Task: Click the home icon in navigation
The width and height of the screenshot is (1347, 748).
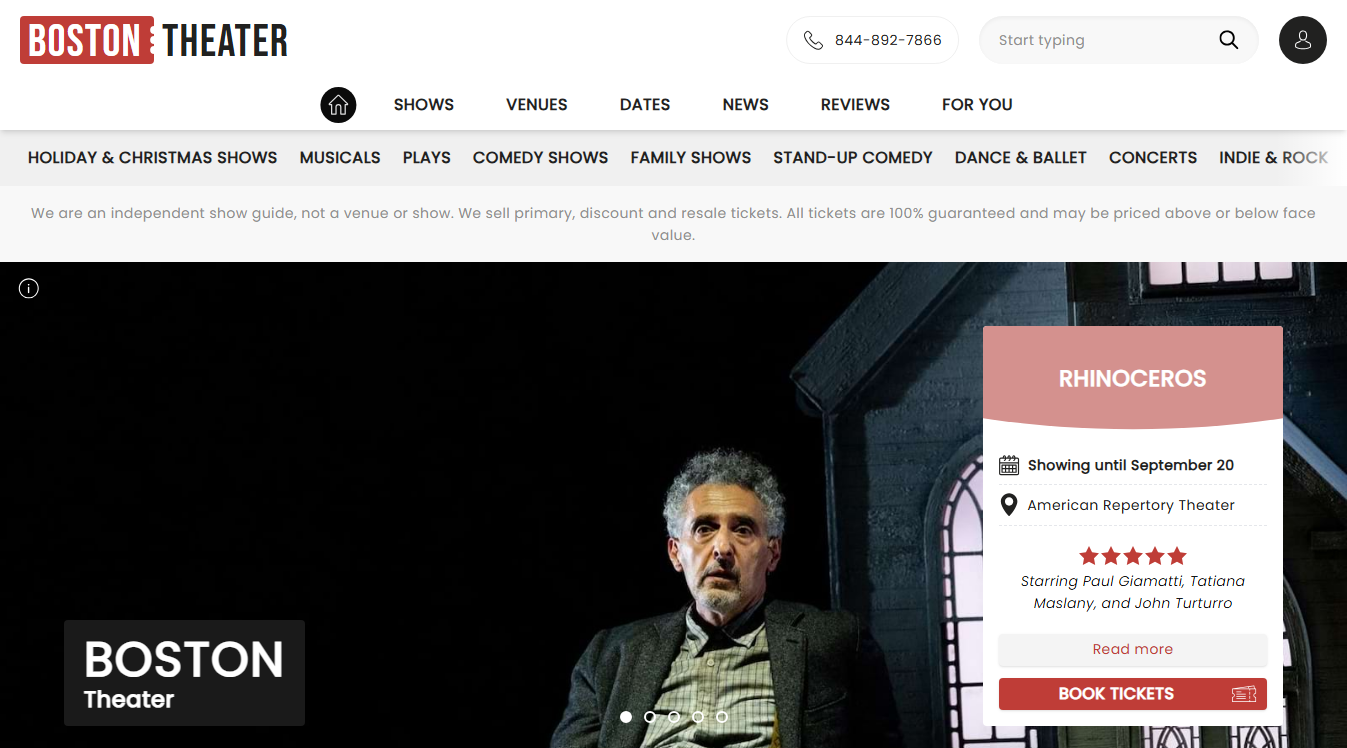Action: (338, 104)
